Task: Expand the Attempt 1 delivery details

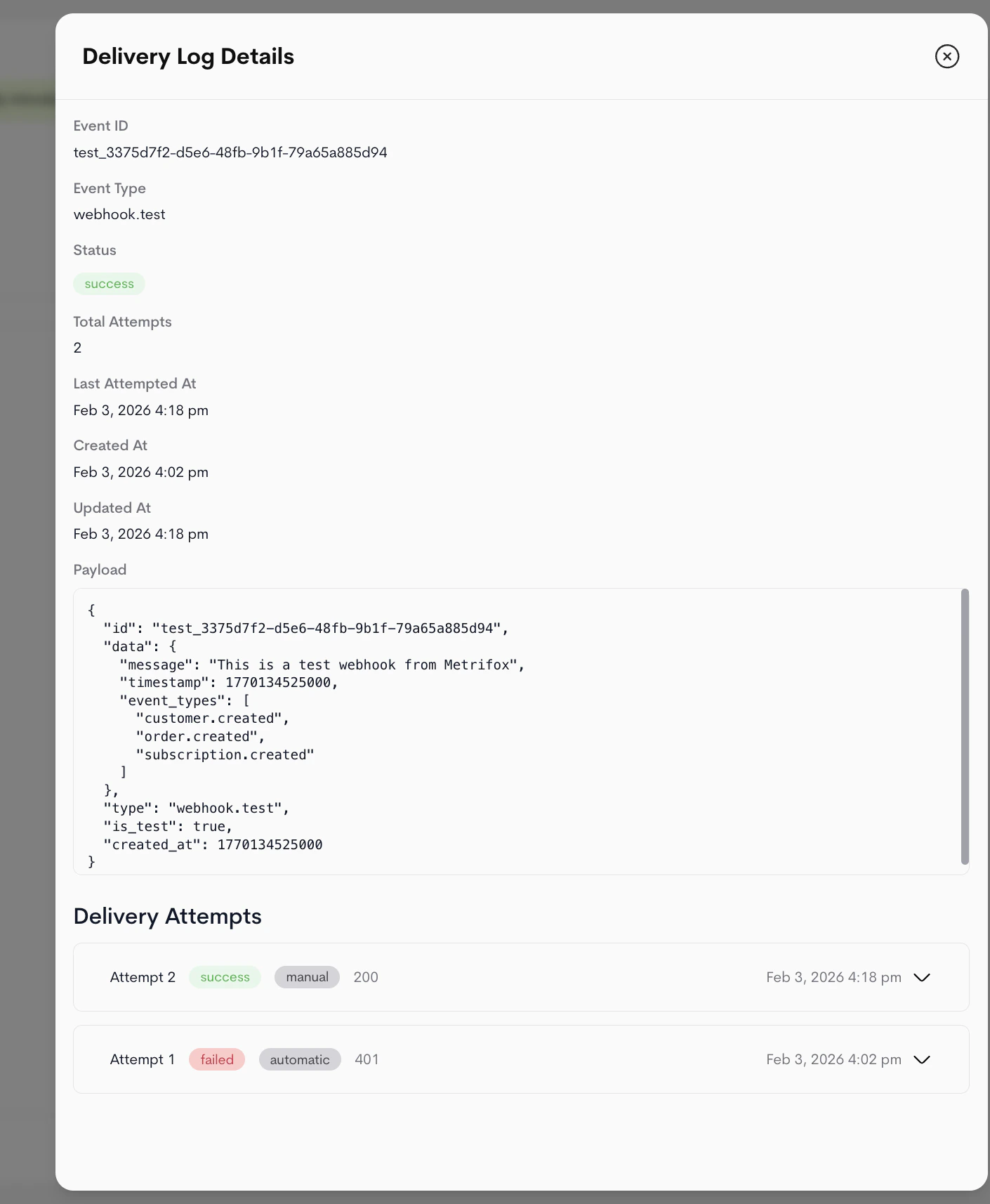Action: [922, 1059]
